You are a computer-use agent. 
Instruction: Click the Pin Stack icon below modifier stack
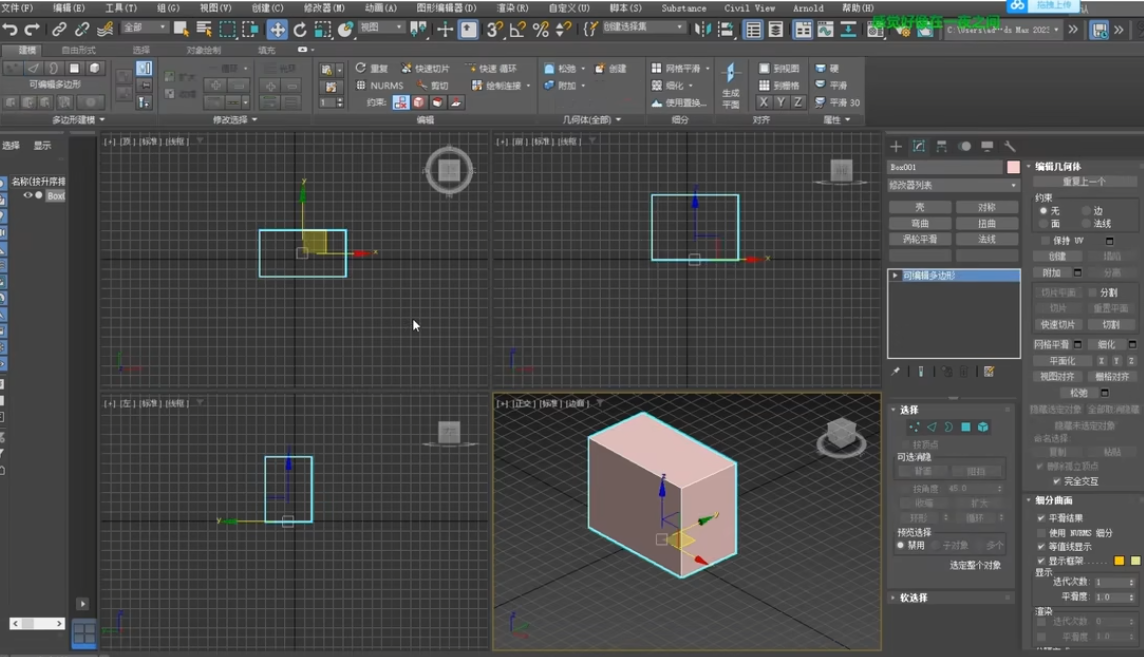click(895, 371)
